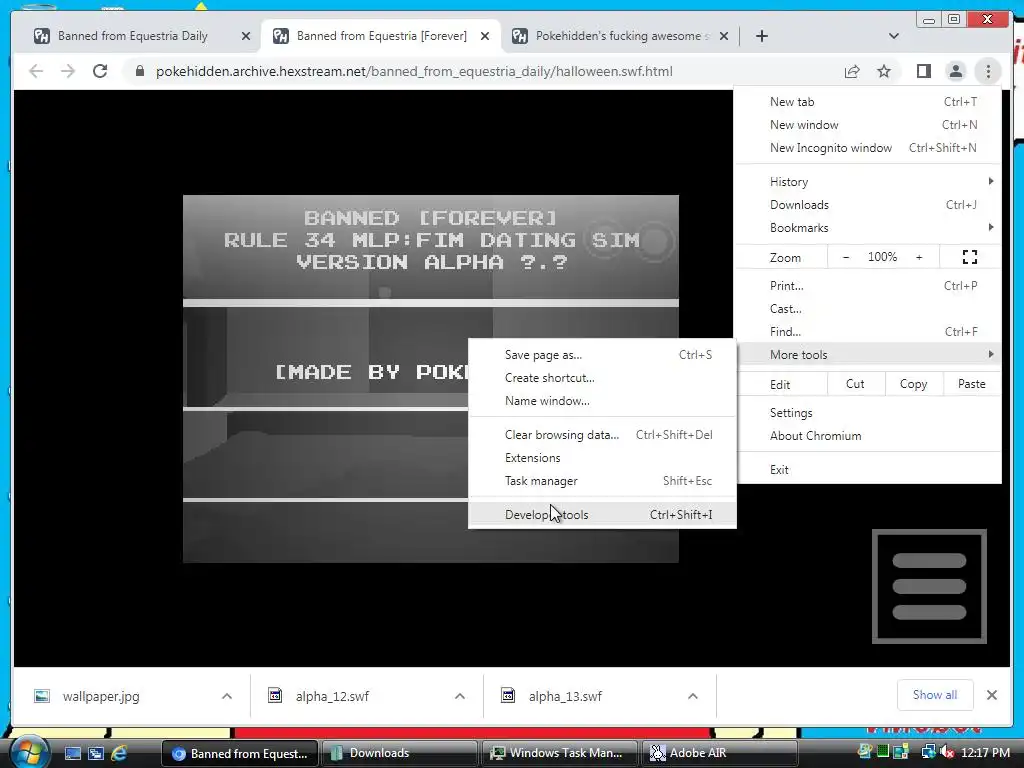Open the alpha_13.swf download
1024x768 pixels.
pos(565,696)
